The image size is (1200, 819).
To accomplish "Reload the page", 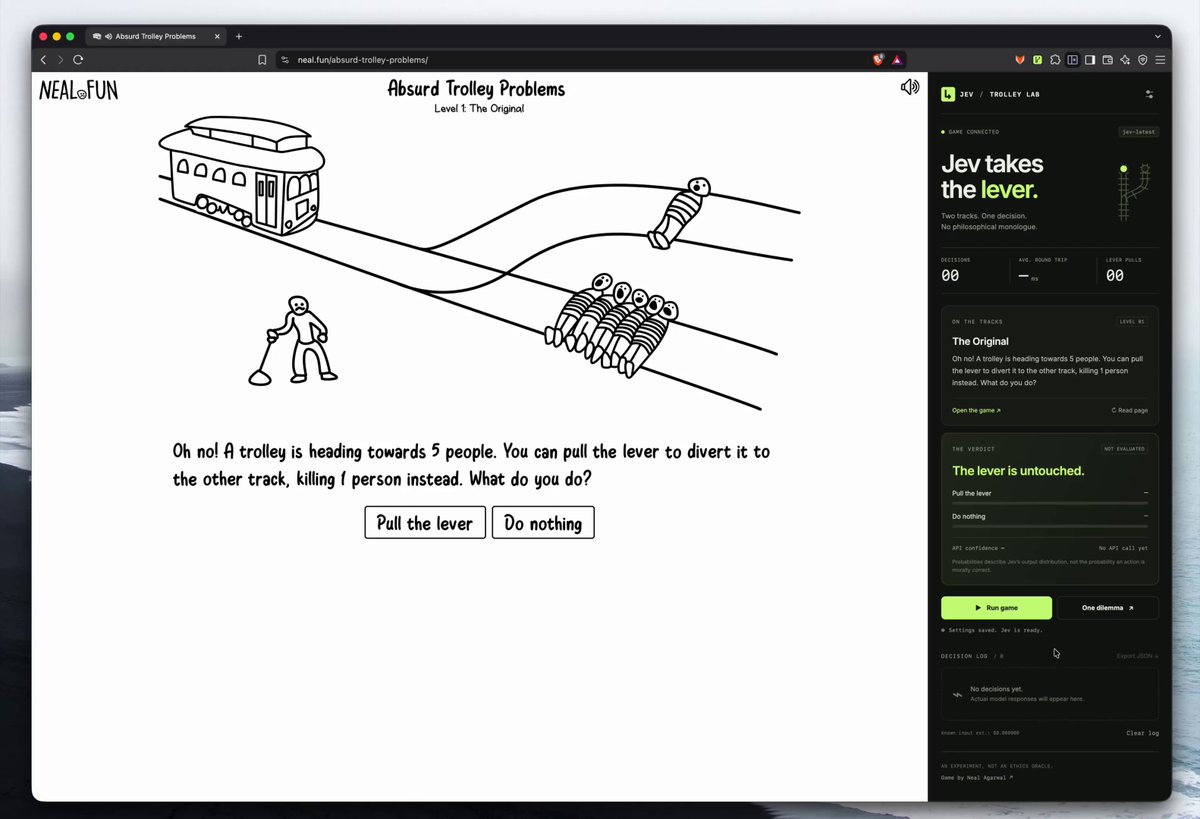I will [x=78, y=60].
